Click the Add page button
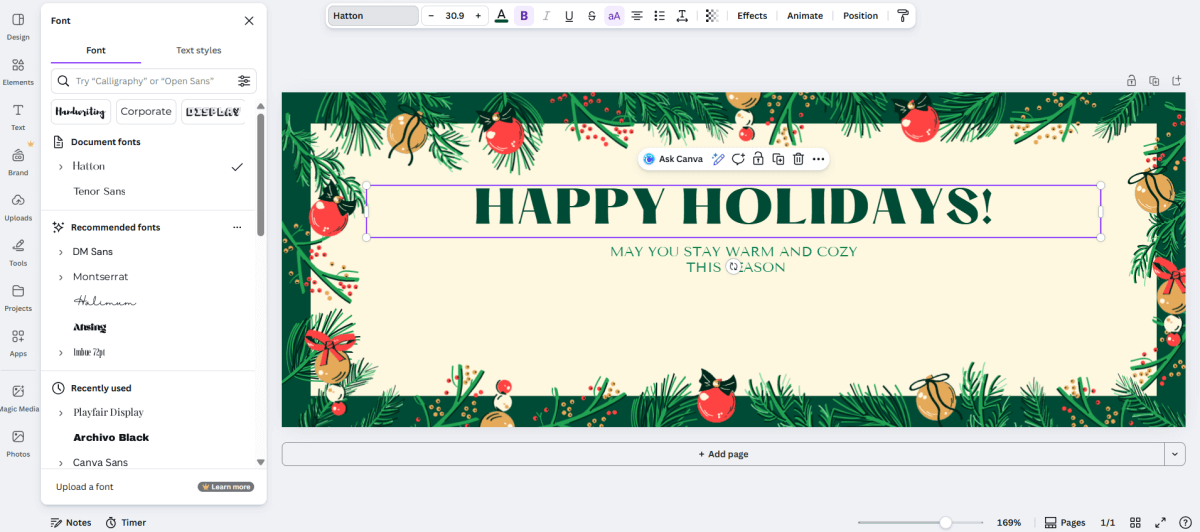This screenshot has height=532, width=1200. pyautogui.click(x=723, y=454)
